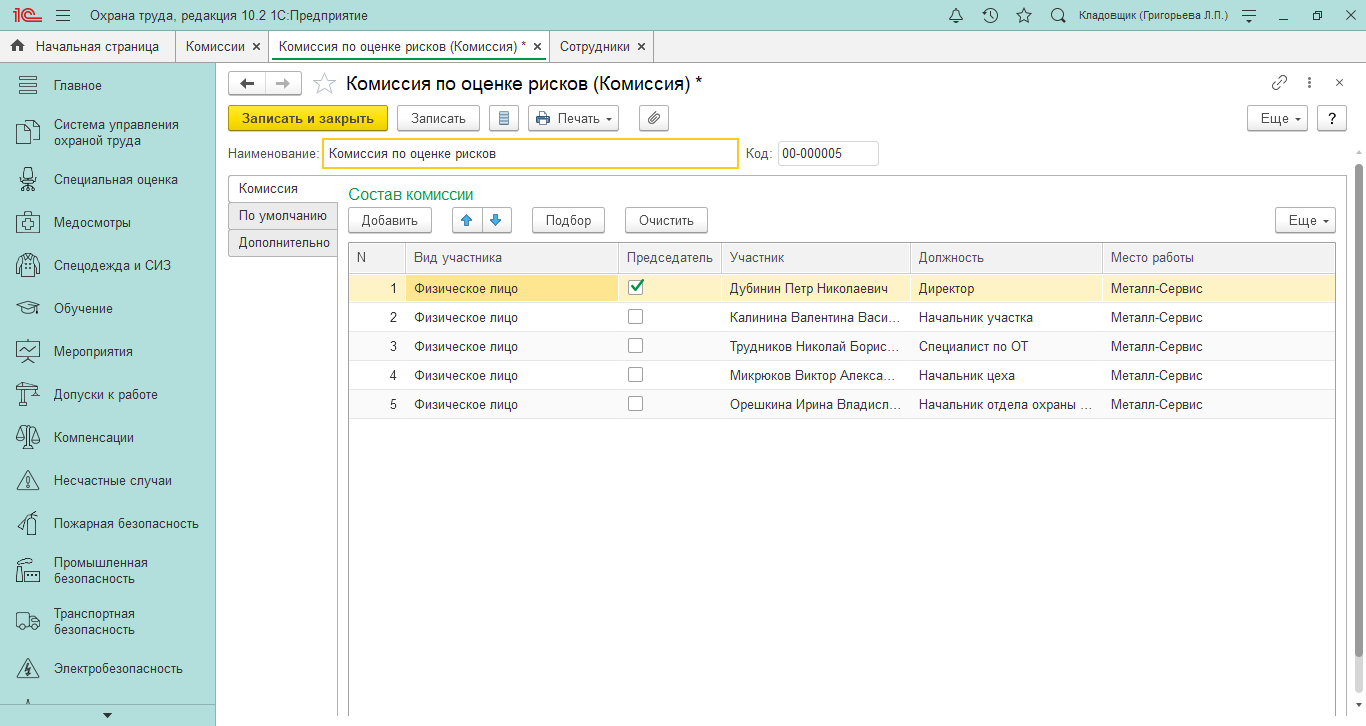Open the main menu hamburger icon
The image size is (1366, 726).
pyautogui.click(x=63, y=15)
